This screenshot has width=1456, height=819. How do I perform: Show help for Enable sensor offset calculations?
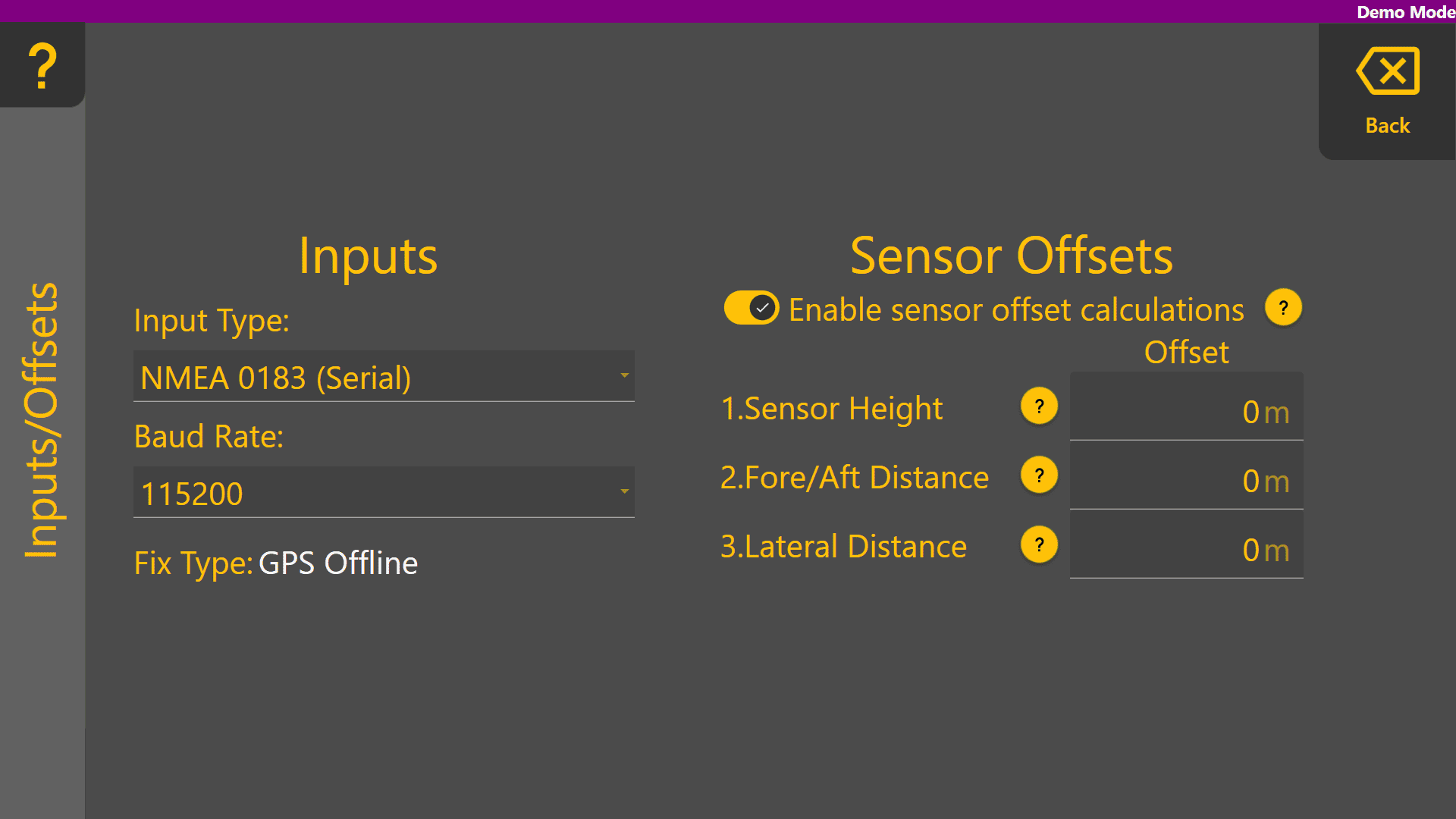(x=1283, y=308)
